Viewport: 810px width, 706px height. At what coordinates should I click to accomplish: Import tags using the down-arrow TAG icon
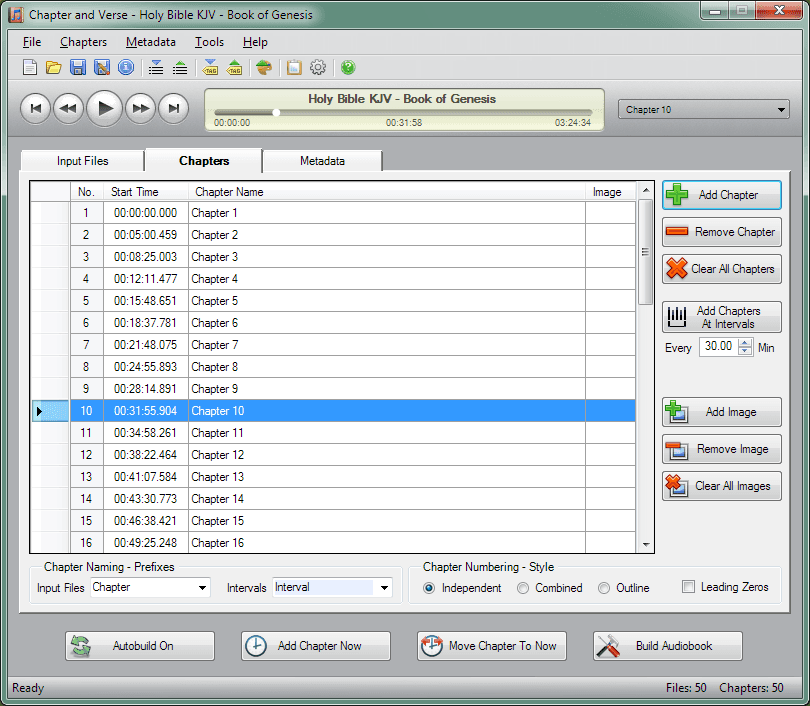(x=211, y=67)
